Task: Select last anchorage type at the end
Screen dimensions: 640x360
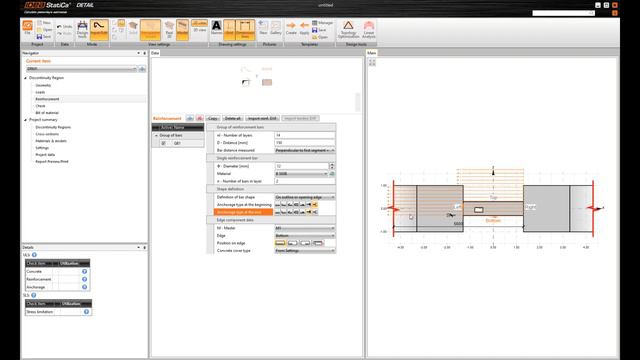Action: (315, 212)
